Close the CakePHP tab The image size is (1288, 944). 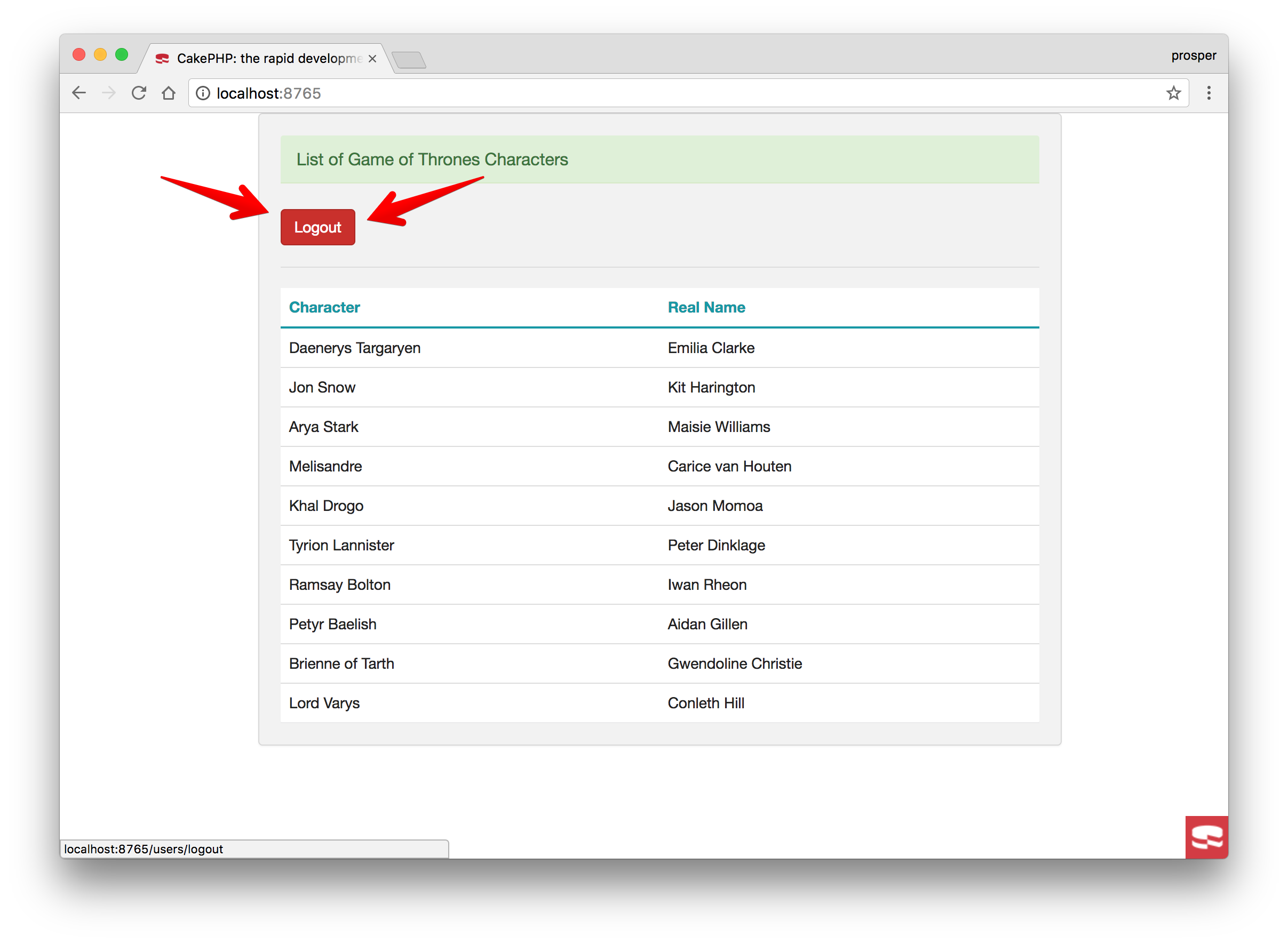point(372,59)
